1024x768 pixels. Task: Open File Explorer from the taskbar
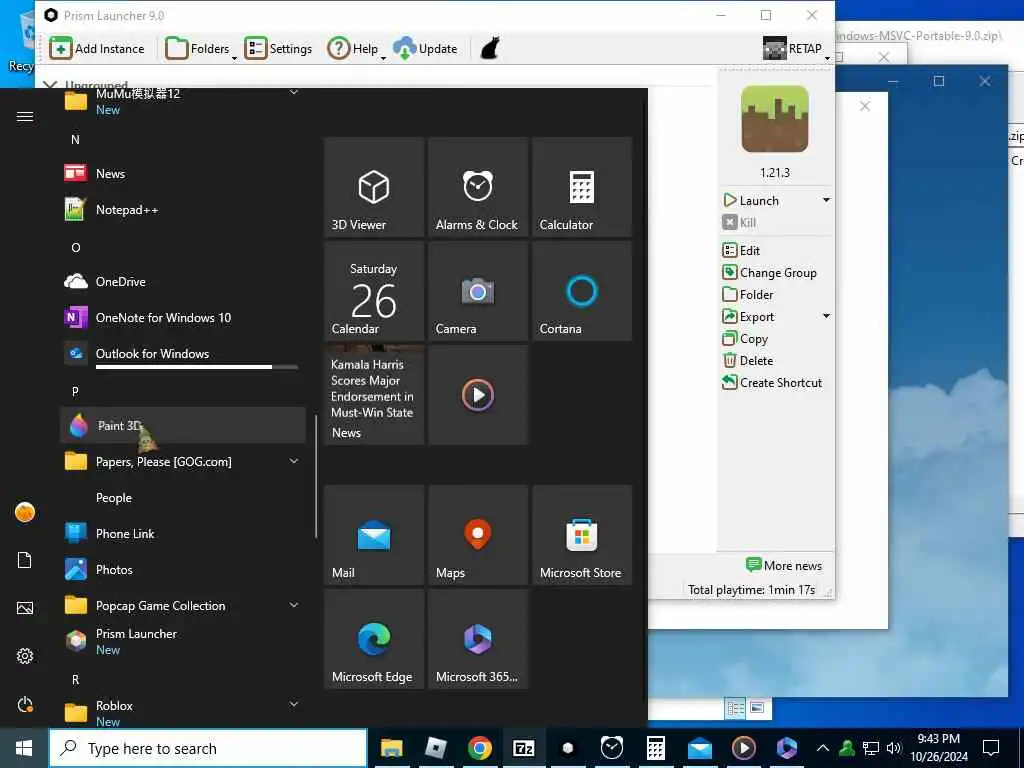392,748
